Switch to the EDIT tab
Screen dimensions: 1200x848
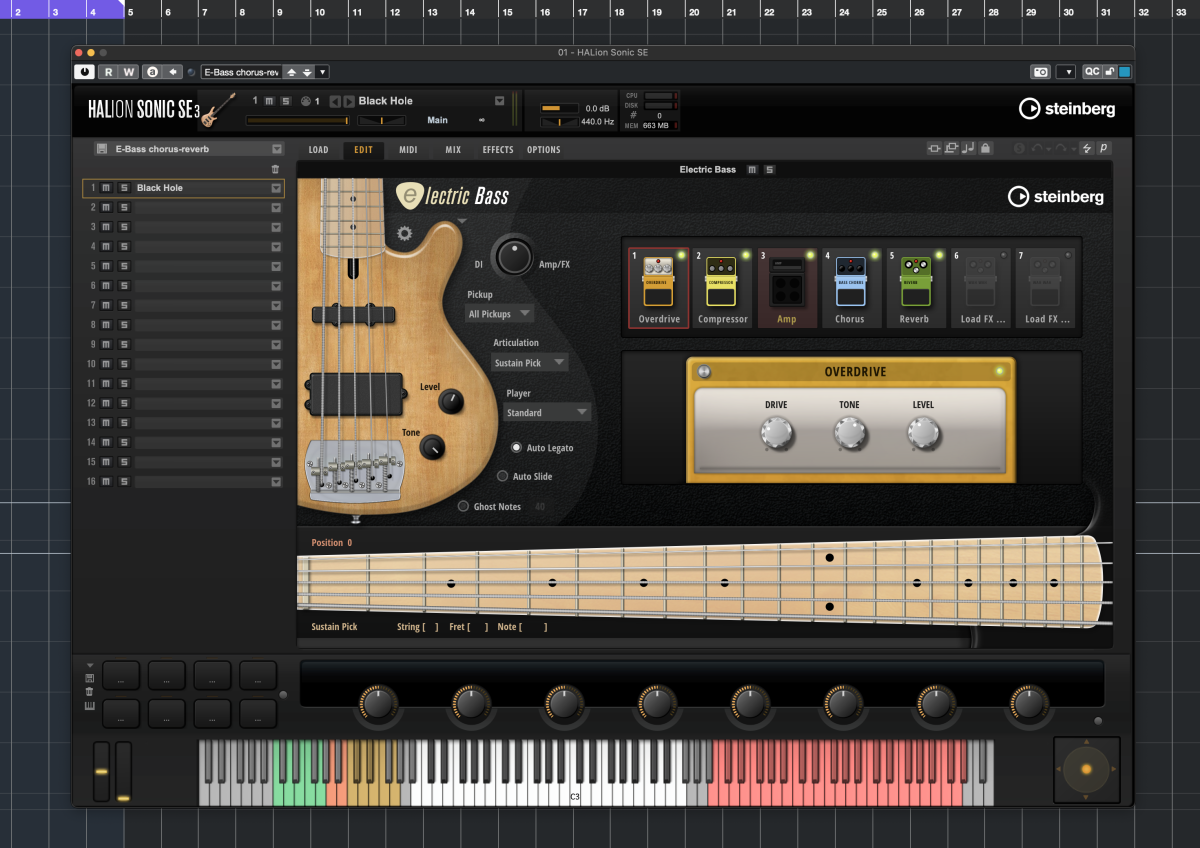click(363, 150)
